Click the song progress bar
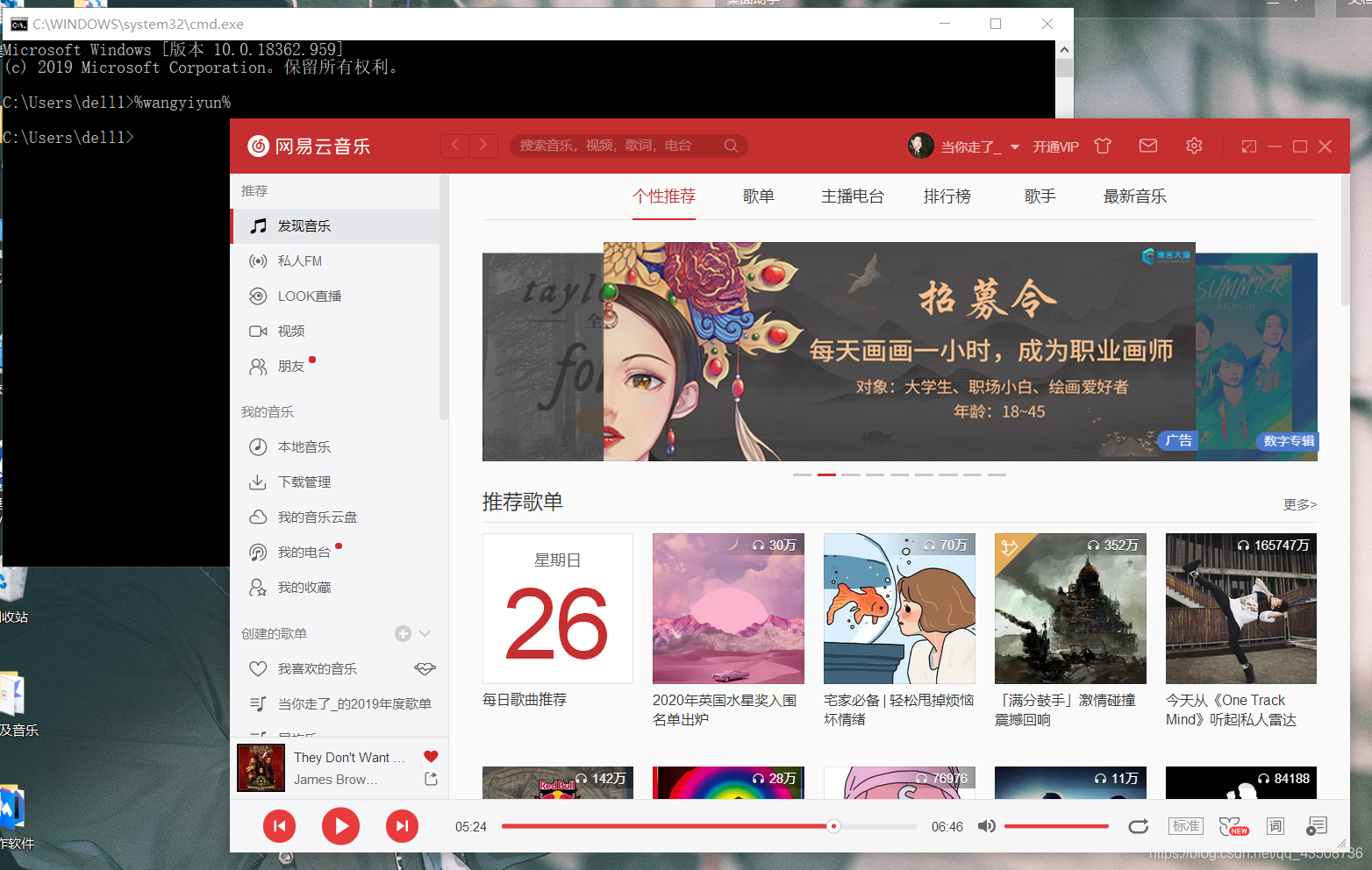The width and height of the screenshot is (1372, 870). [x=709, y=826]
